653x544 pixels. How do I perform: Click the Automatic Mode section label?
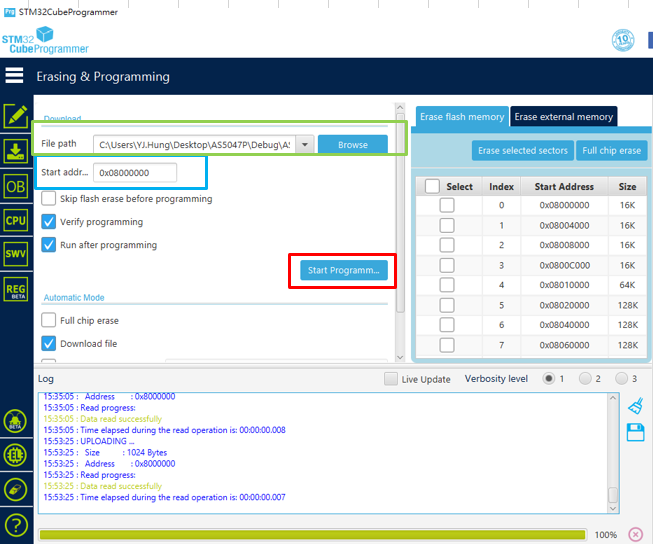[74, 297]
